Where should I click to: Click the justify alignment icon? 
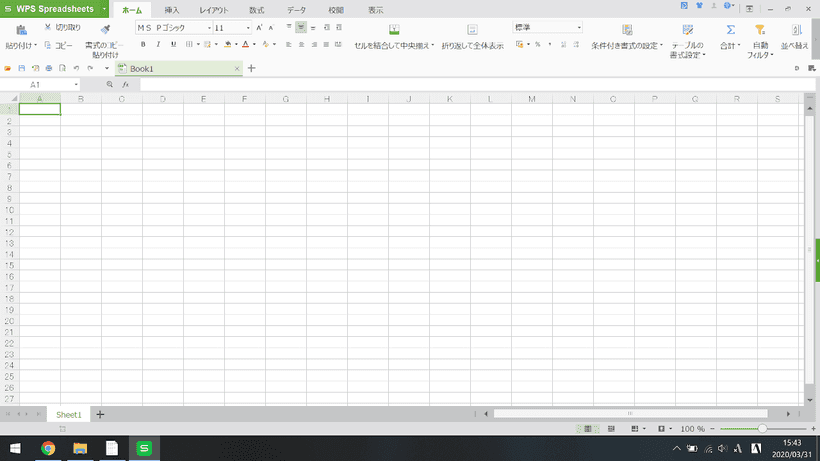[x=326, y=45]
